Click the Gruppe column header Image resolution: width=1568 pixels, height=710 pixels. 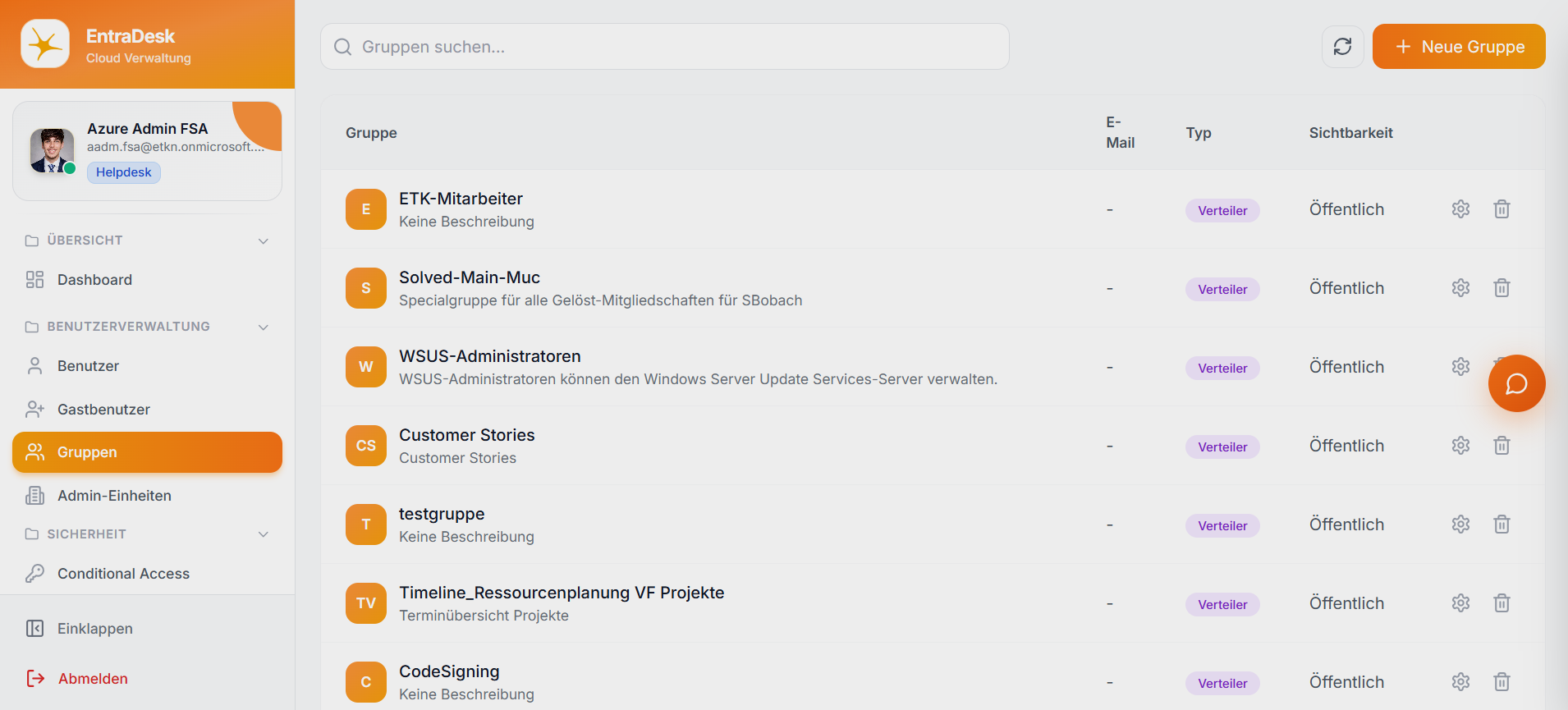tap(371, 133)
